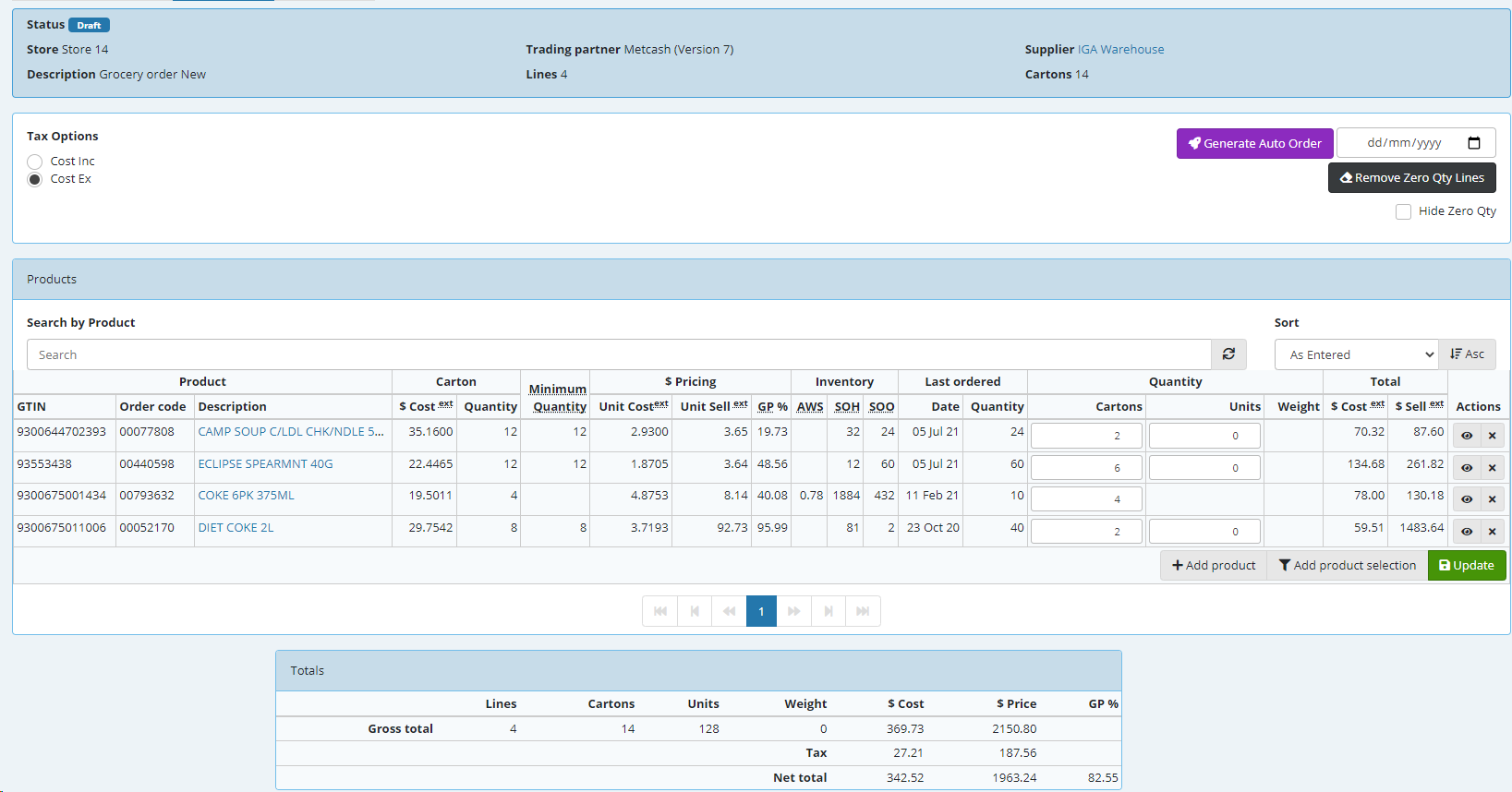Click the GP % pricing header
Viewport: 1512px width, 792px height.
[x=772, y=407]
